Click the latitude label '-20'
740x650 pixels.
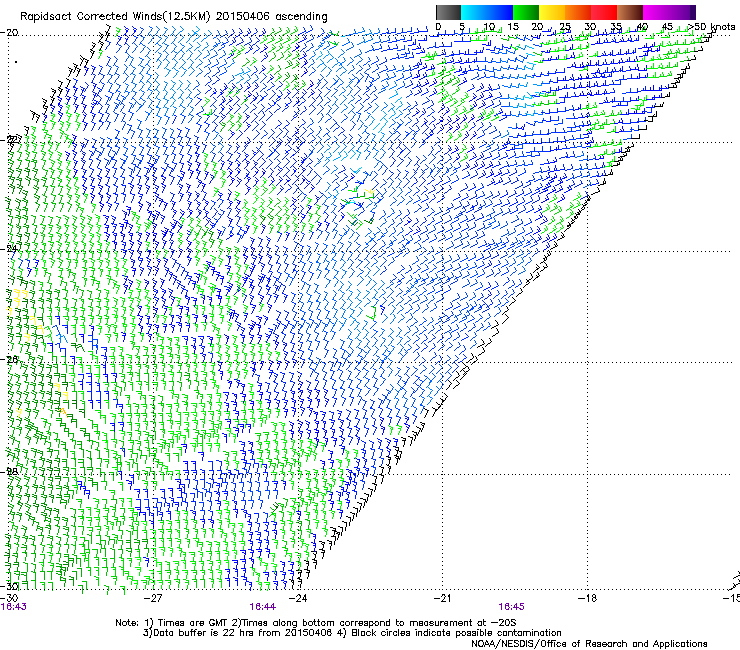click(x=9, y=33)
